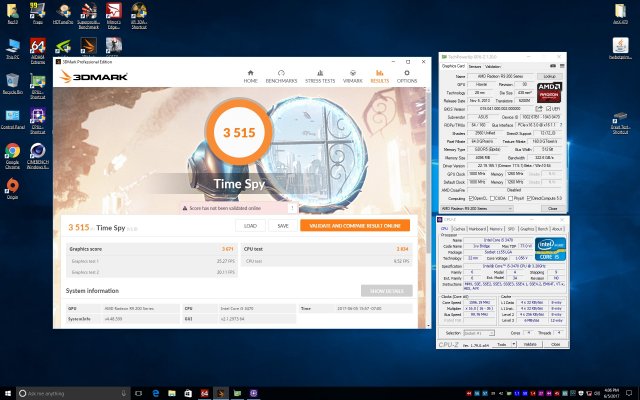Open the Control Panel desktop icon

(12, 119)
